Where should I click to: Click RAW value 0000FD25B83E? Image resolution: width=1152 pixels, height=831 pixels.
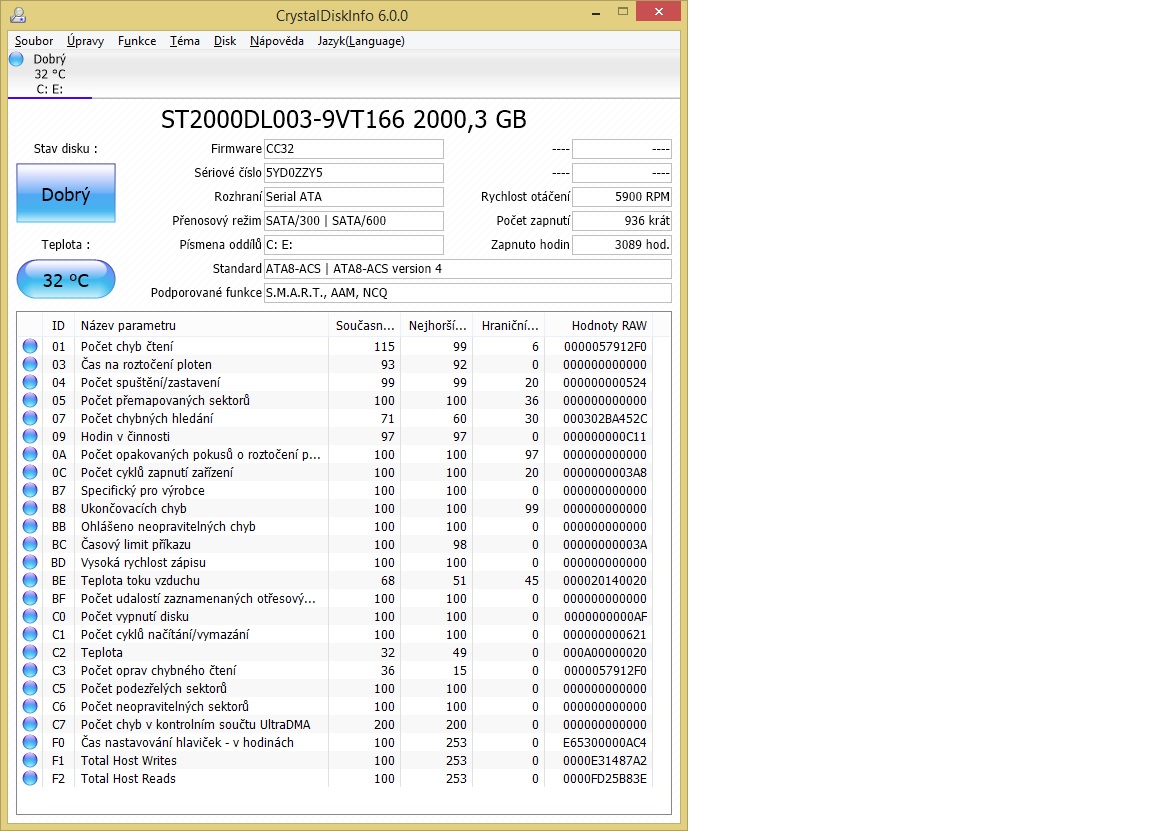click(605, 779)
